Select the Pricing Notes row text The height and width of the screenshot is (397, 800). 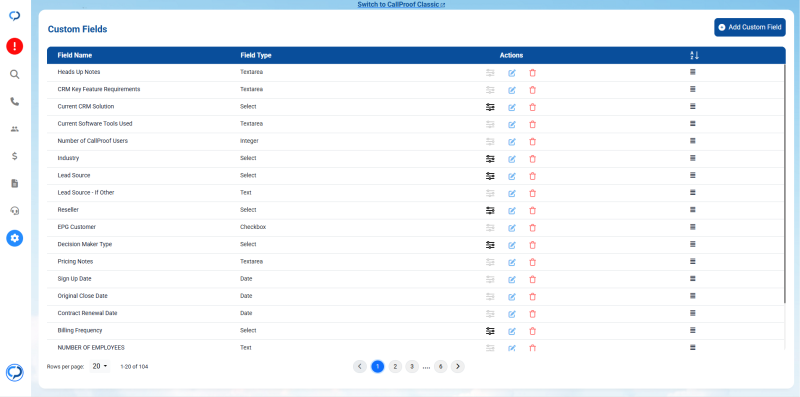point(76,261)
